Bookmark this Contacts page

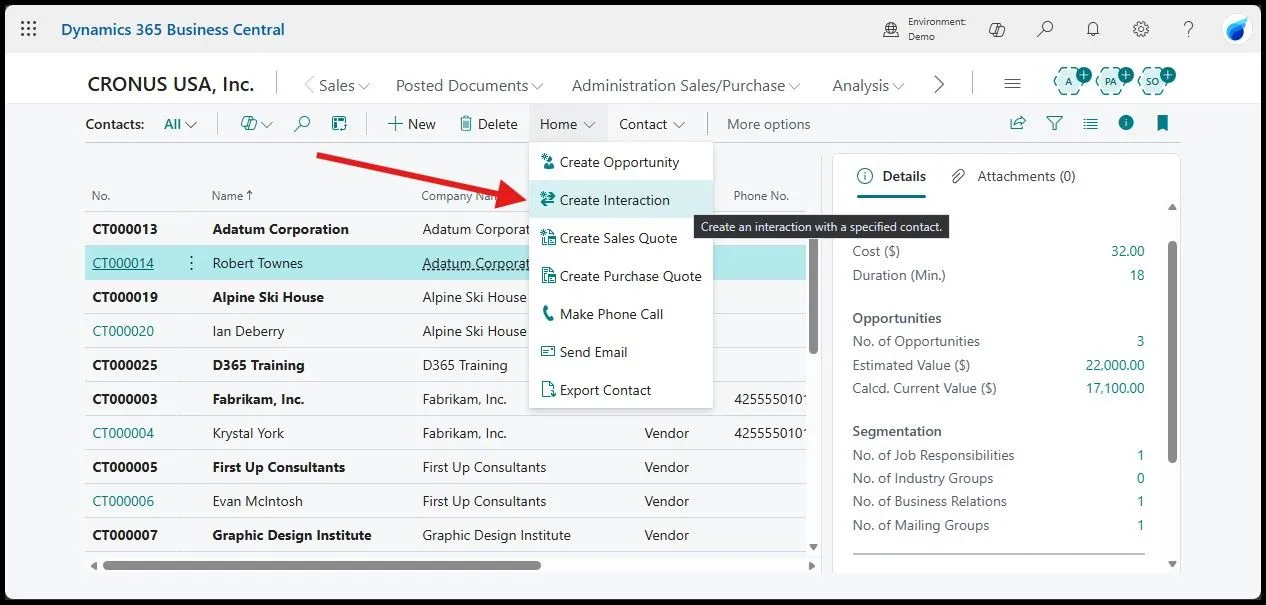pyautogui.click(x=1162, y=123)
